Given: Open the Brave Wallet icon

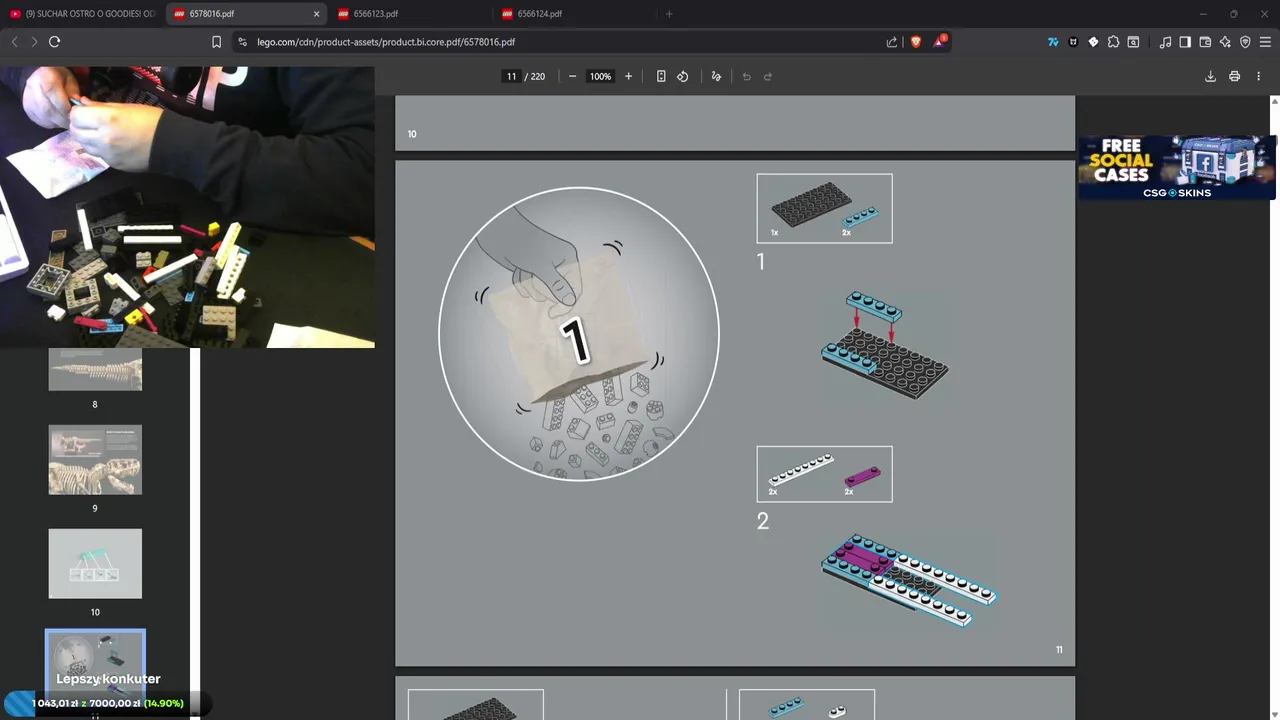Looking at the screenshot, I should [x=1205, y=42].
